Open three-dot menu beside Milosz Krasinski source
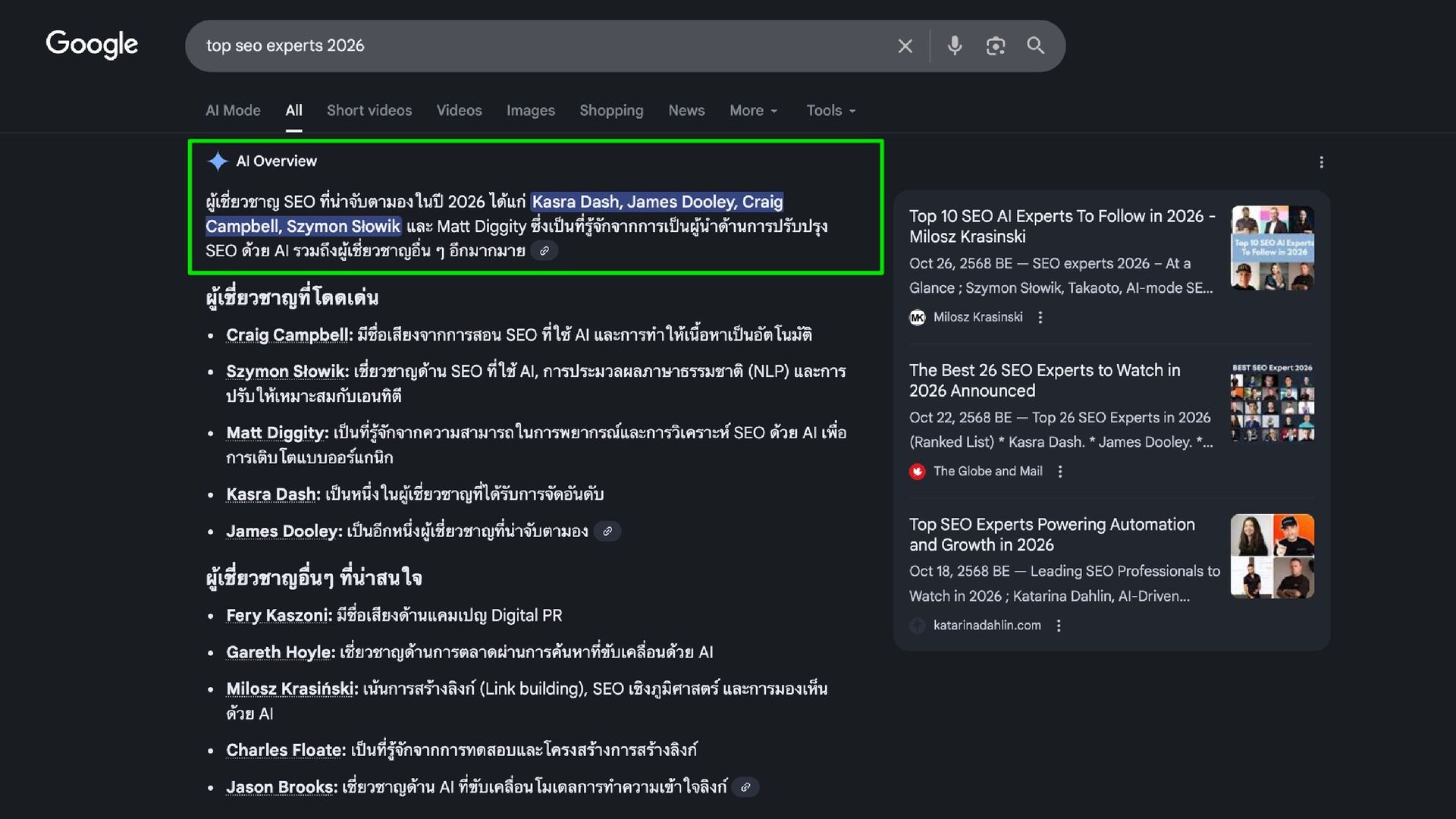The image size is (1456, 819). pyautogui.click(x=1040, y=318)
